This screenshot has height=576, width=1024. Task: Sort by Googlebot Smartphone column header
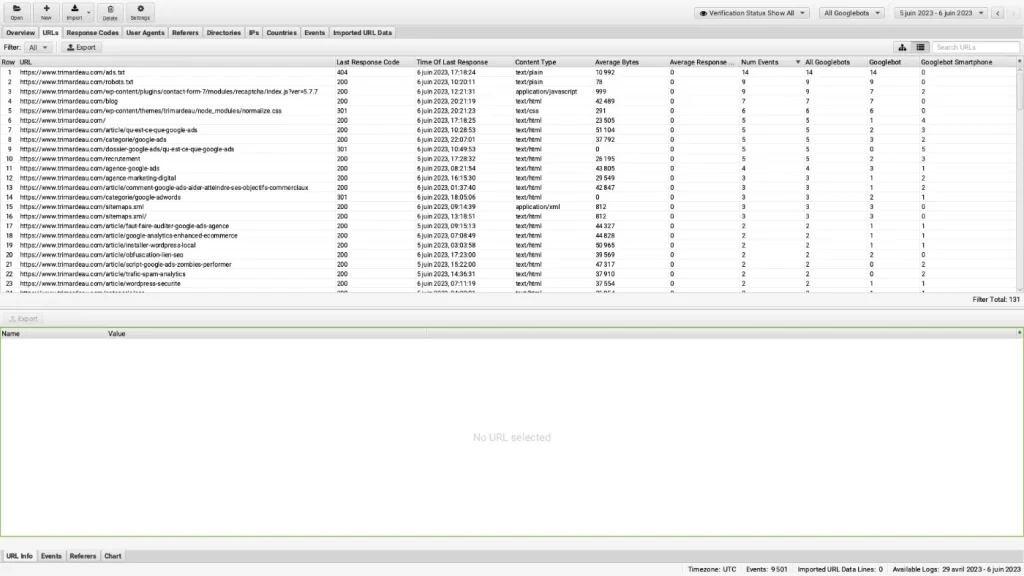(967, 62)
